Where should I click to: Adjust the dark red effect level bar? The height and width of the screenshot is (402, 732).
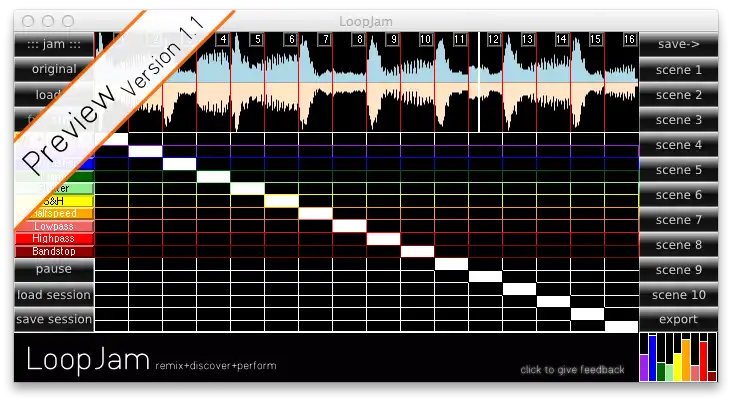[x=712, y=376]
